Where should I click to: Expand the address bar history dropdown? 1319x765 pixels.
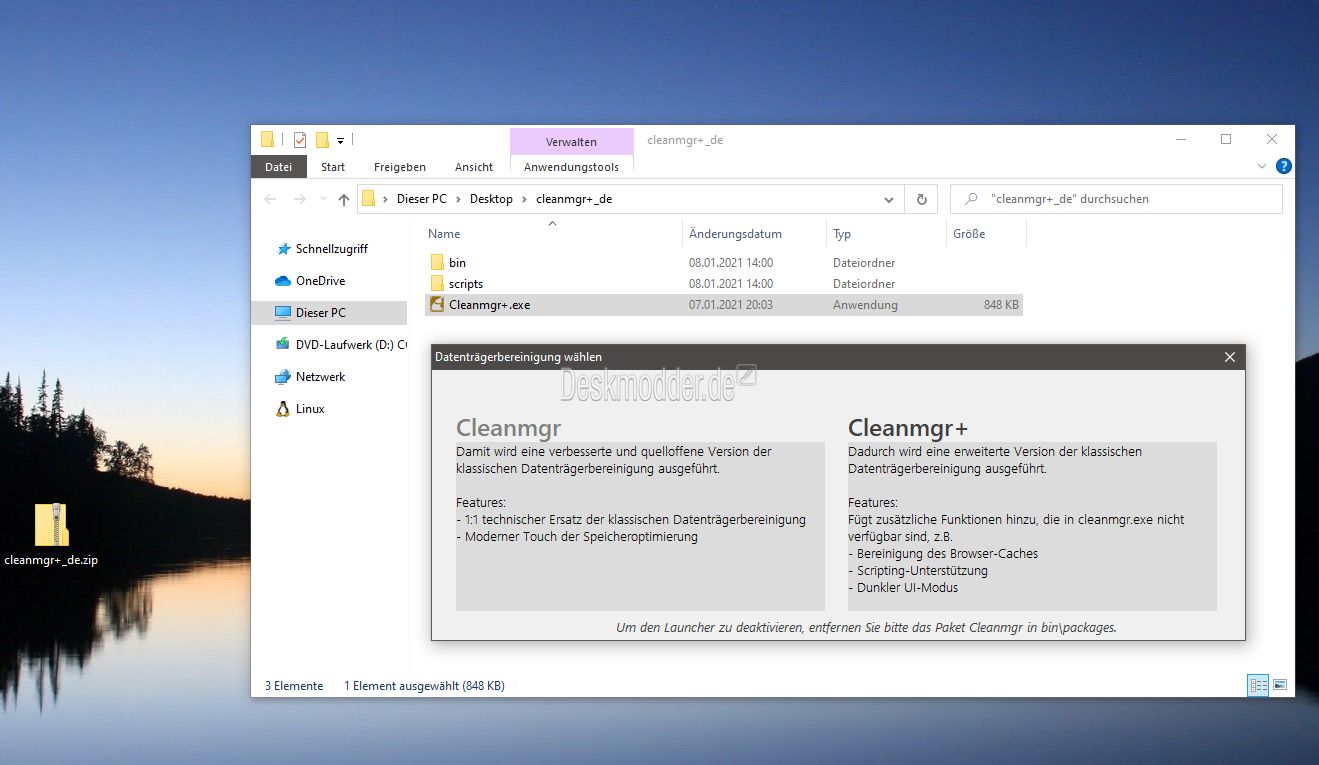[889, 199]
